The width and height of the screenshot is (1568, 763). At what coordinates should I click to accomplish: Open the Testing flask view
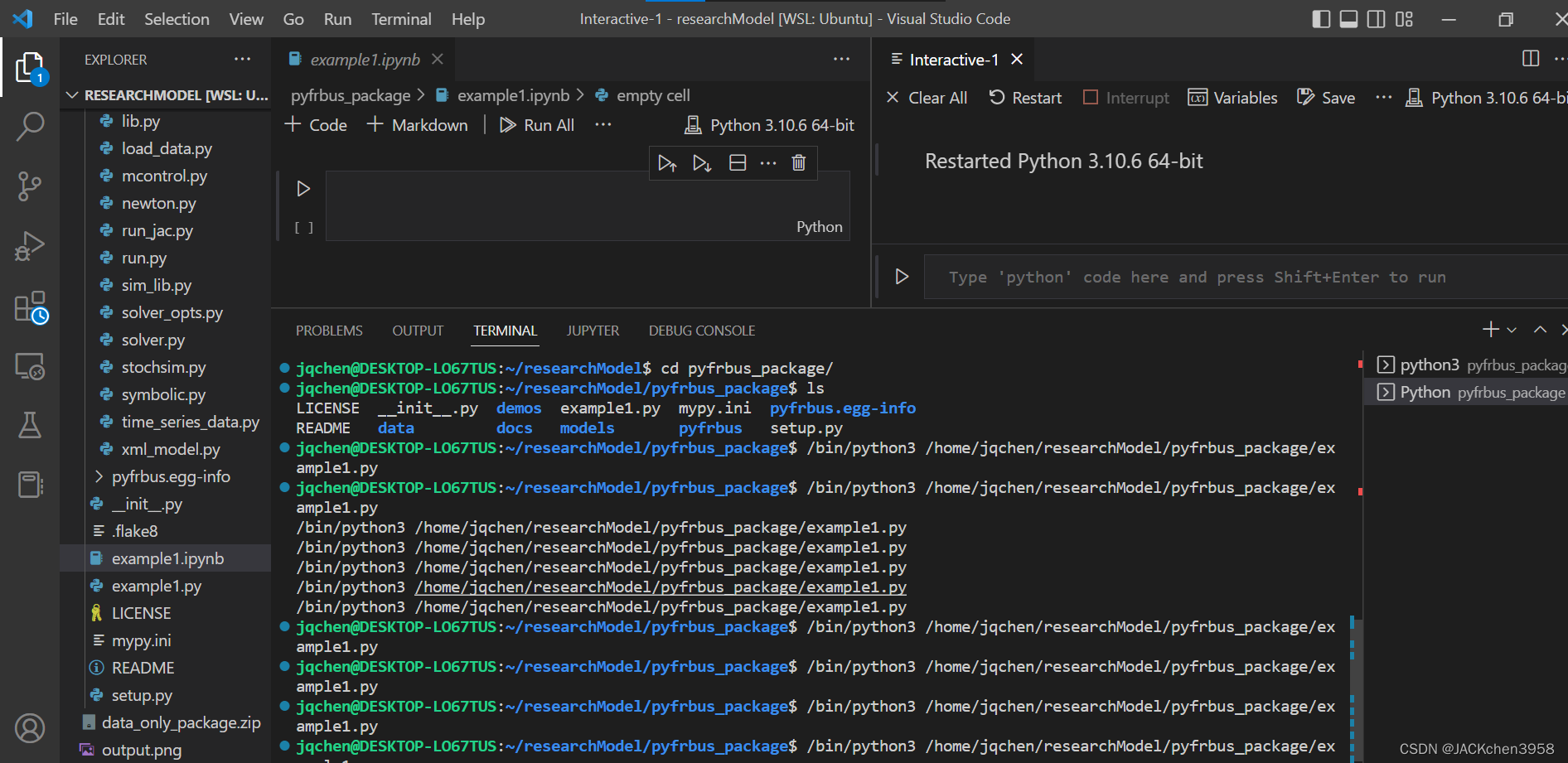pos(30,425)
